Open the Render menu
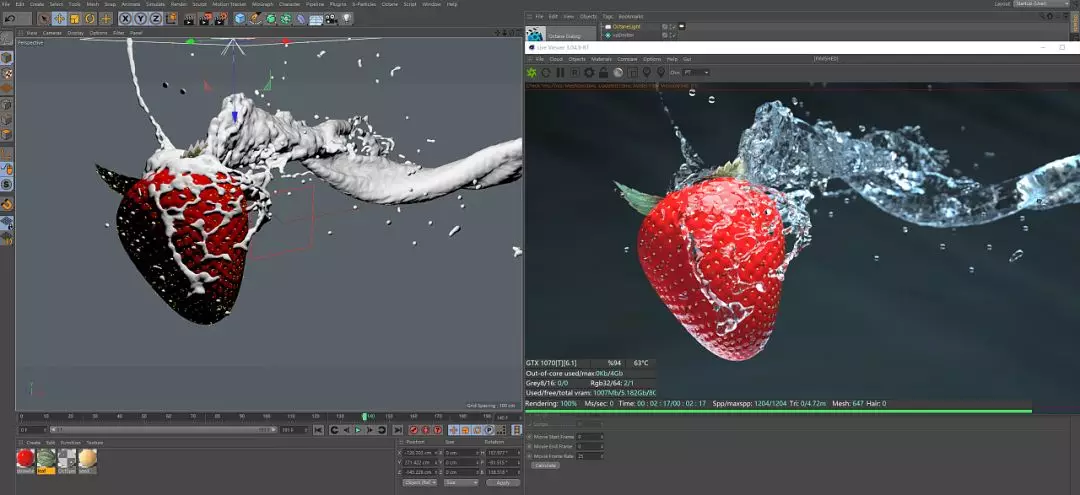 coord(178,4)
